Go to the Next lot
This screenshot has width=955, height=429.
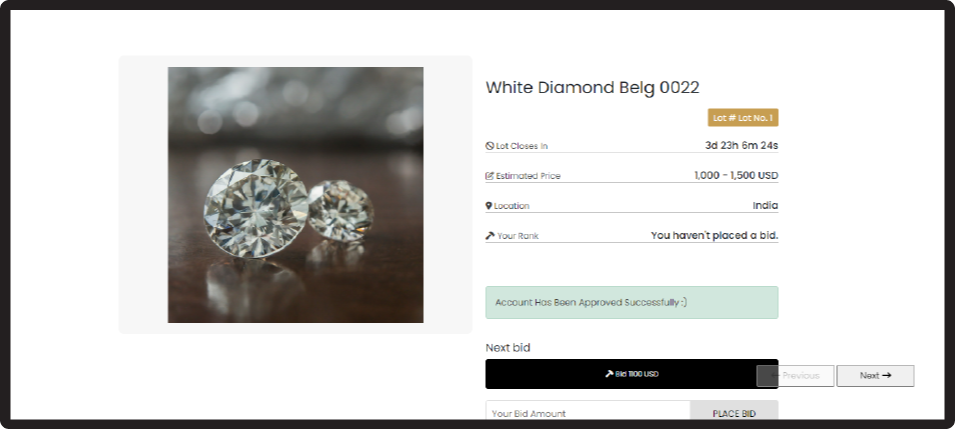tap(875, 376)
